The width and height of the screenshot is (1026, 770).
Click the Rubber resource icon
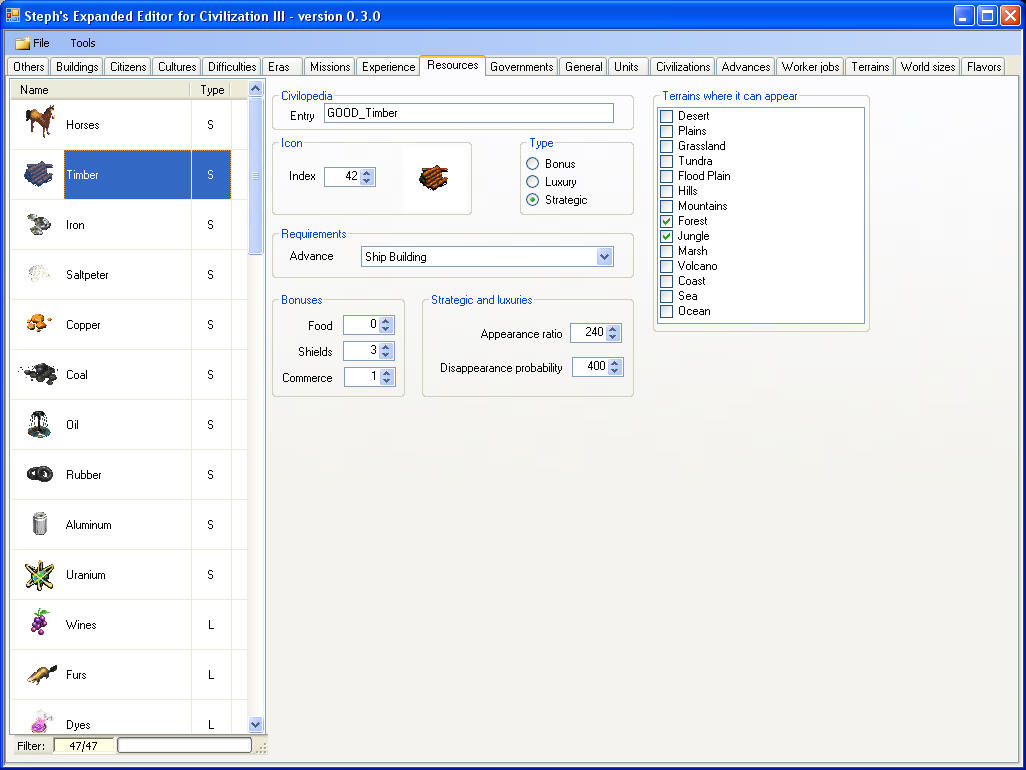coord(39,474)
